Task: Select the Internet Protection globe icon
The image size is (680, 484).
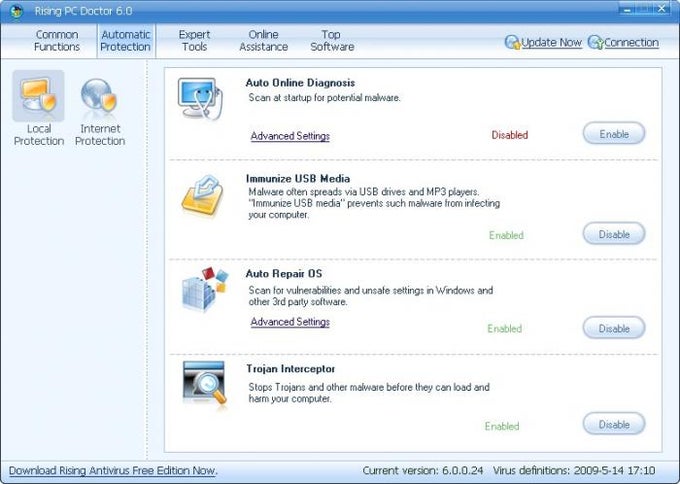Action: 99,95
